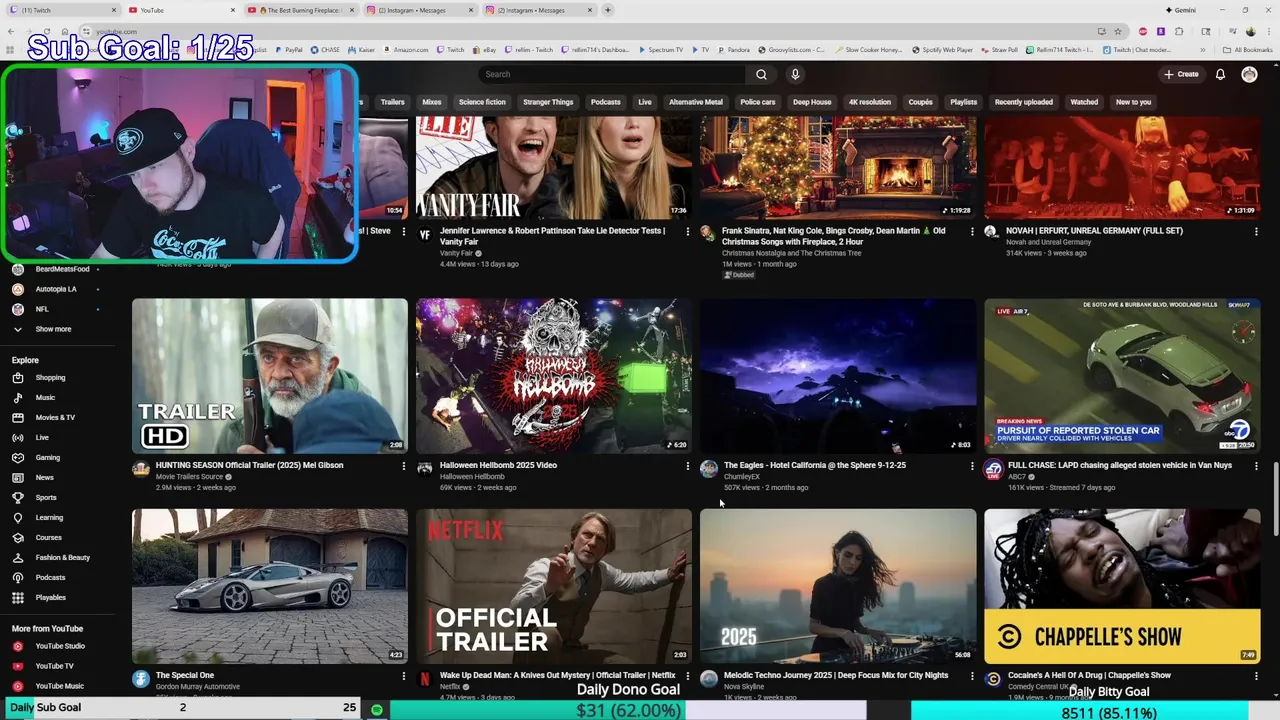1280x720 pixels.
Task: Open BeardMeatsFood subscription channel
Action: pos(57,269)
